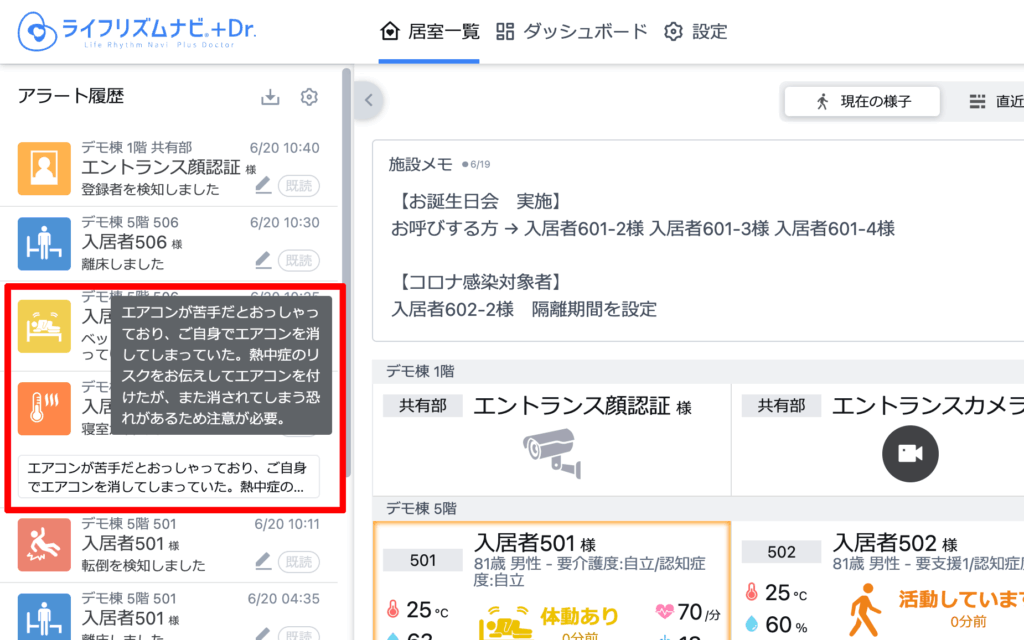Click the 施設メモ text area

click(698, 240)
